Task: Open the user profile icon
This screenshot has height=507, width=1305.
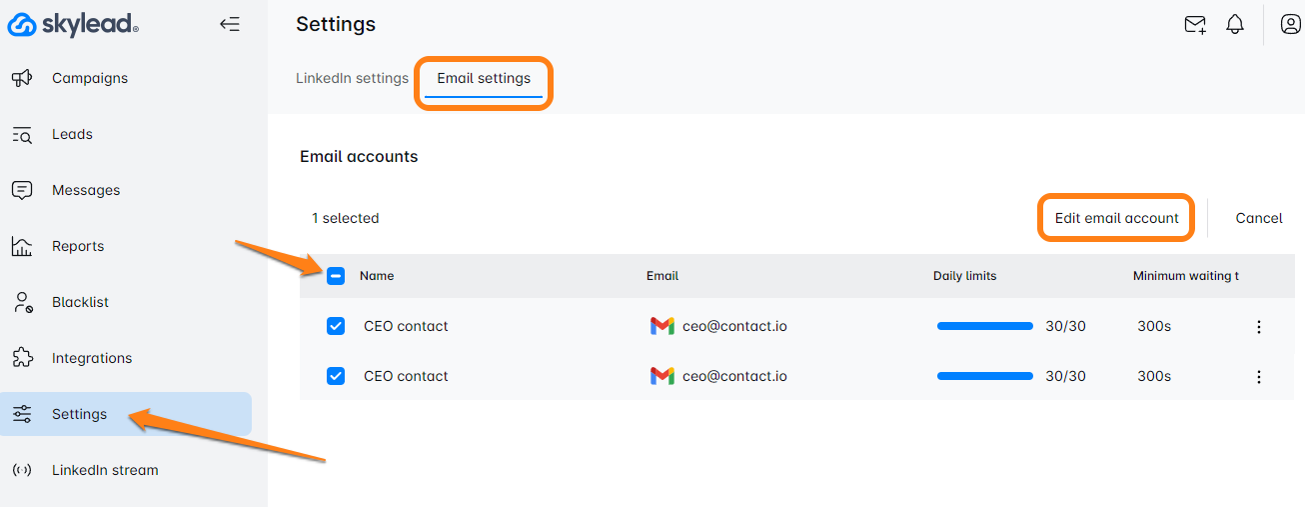Action: pyautogui.click(x=1290, y=25)
